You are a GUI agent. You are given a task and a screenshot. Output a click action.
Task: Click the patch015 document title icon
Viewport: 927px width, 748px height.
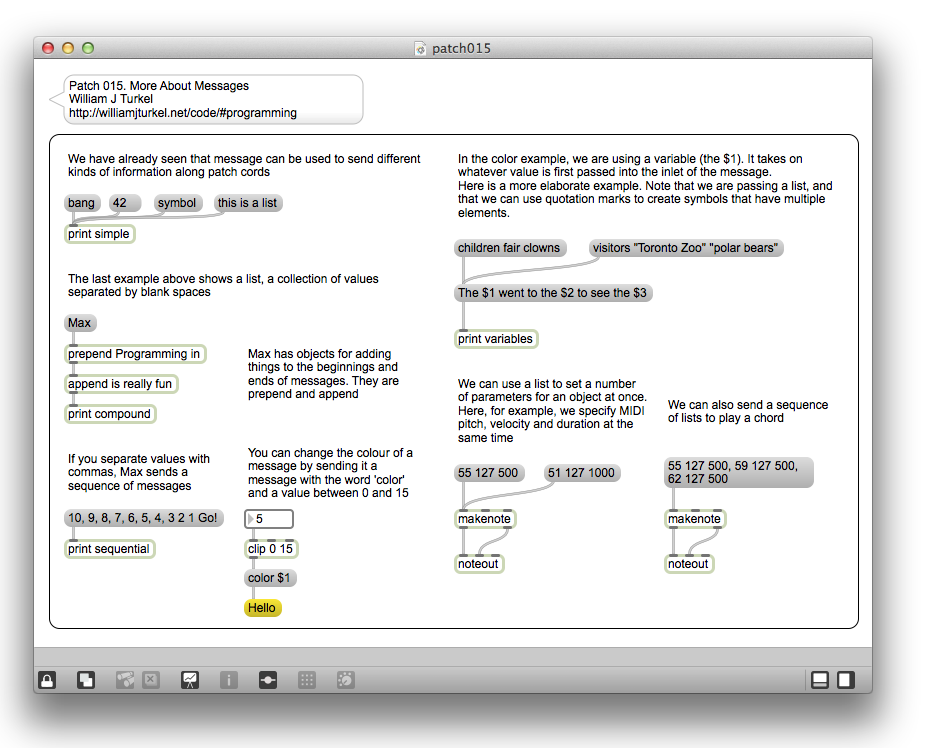tap(421, 48)
